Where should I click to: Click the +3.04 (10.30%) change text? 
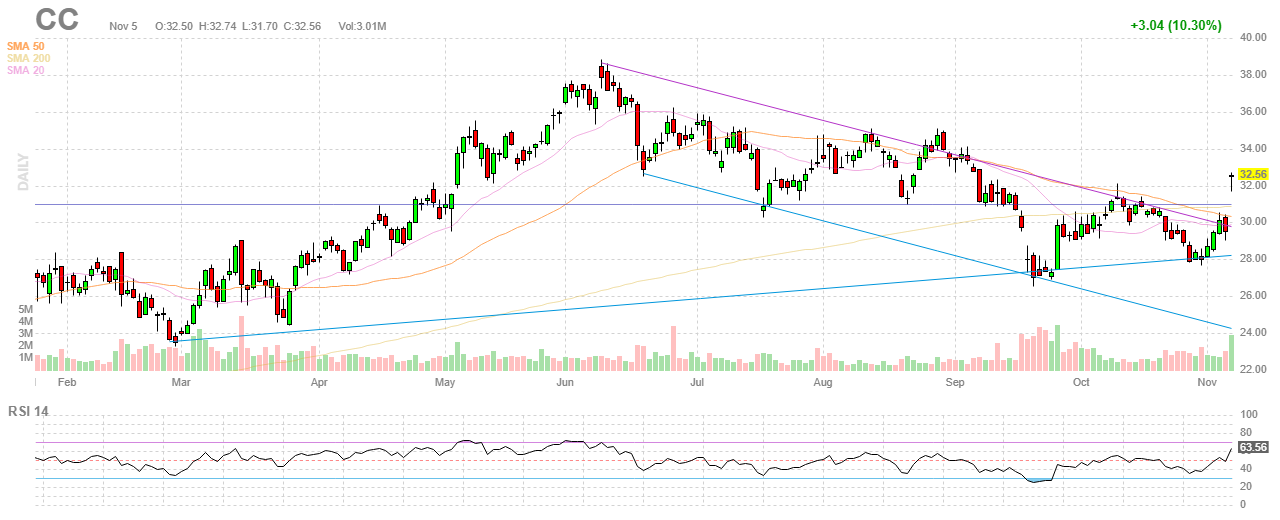1176,25
